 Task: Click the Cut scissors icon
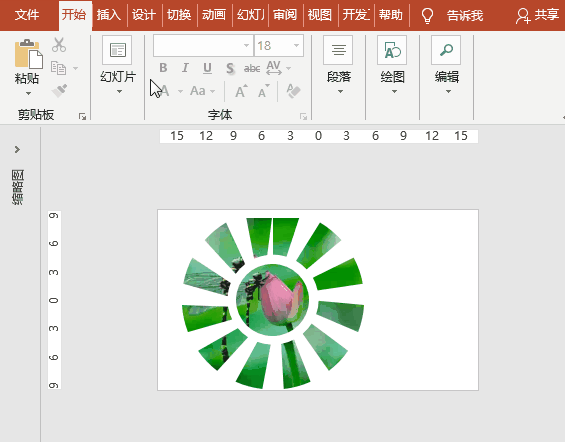[59, 45]
